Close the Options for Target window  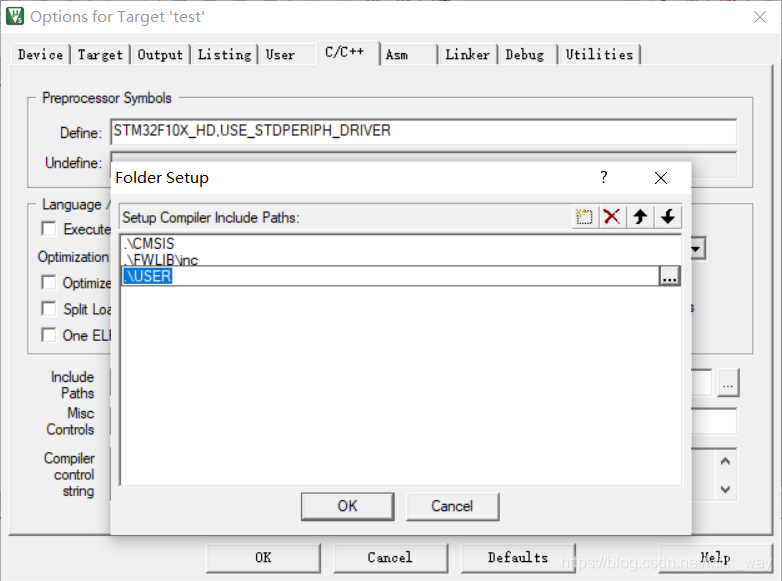pyautogui.click(x=760, y=17)
